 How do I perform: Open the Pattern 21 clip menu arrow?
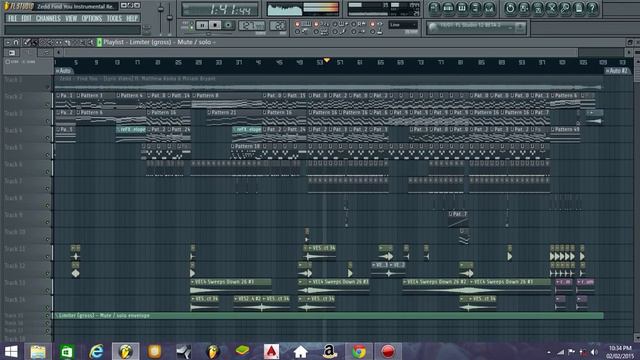tap(209, 112)
